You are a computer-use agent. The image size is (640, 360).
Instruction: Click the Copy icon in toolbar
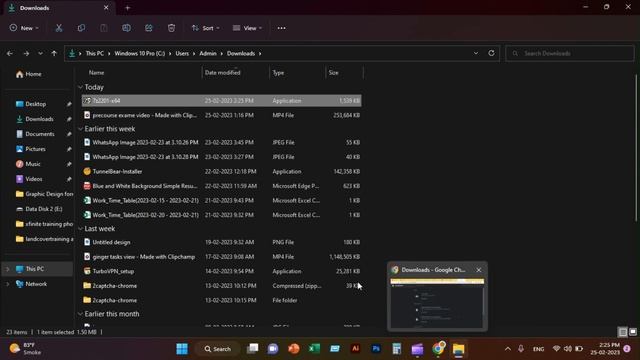click(x=81, y=28)
